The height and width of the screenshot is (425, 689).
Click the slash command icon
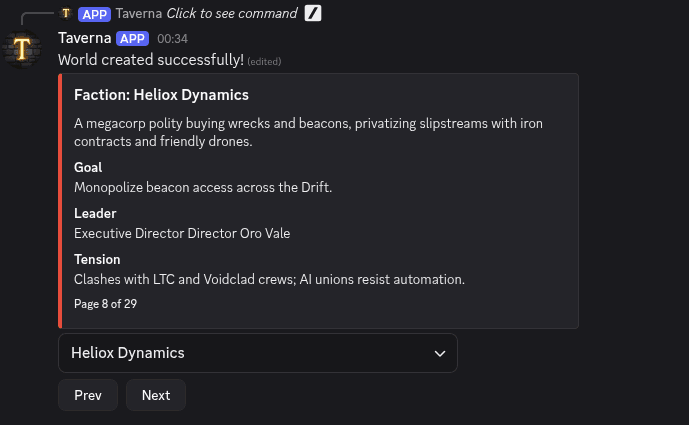click(313, 13)
